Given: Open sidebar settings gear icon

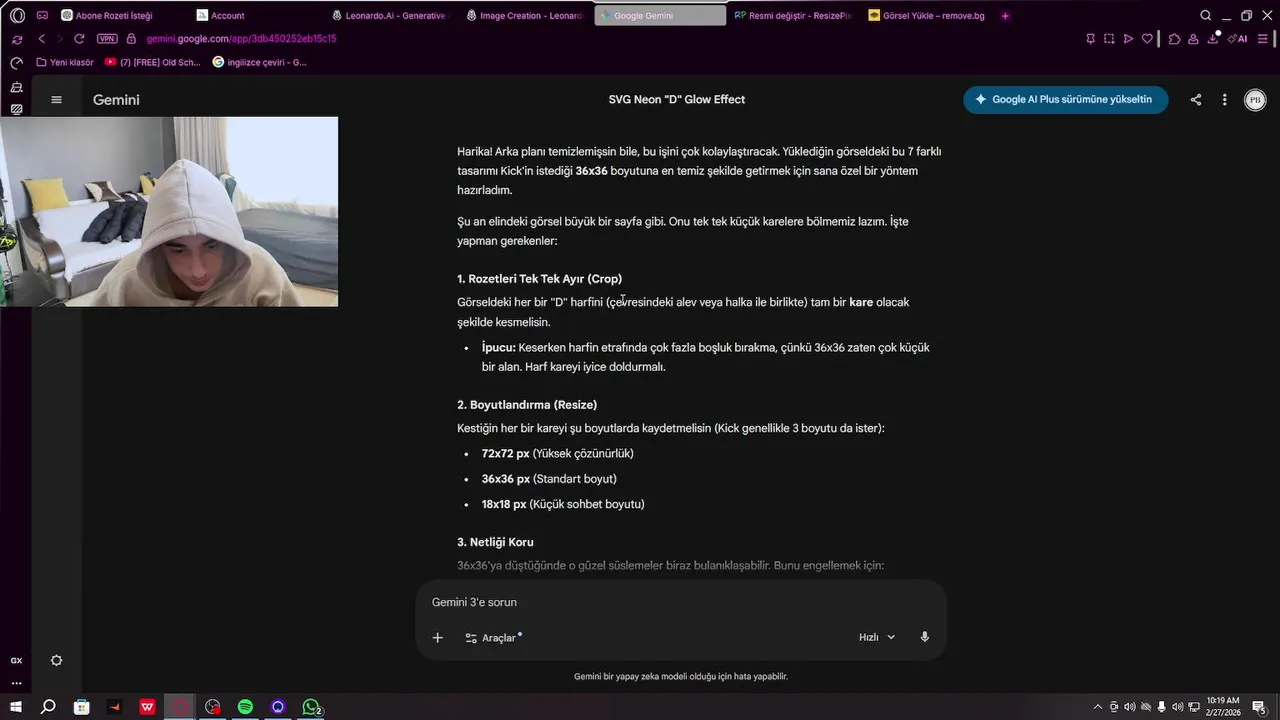Looking at the screenshot, I should point(56,660).
